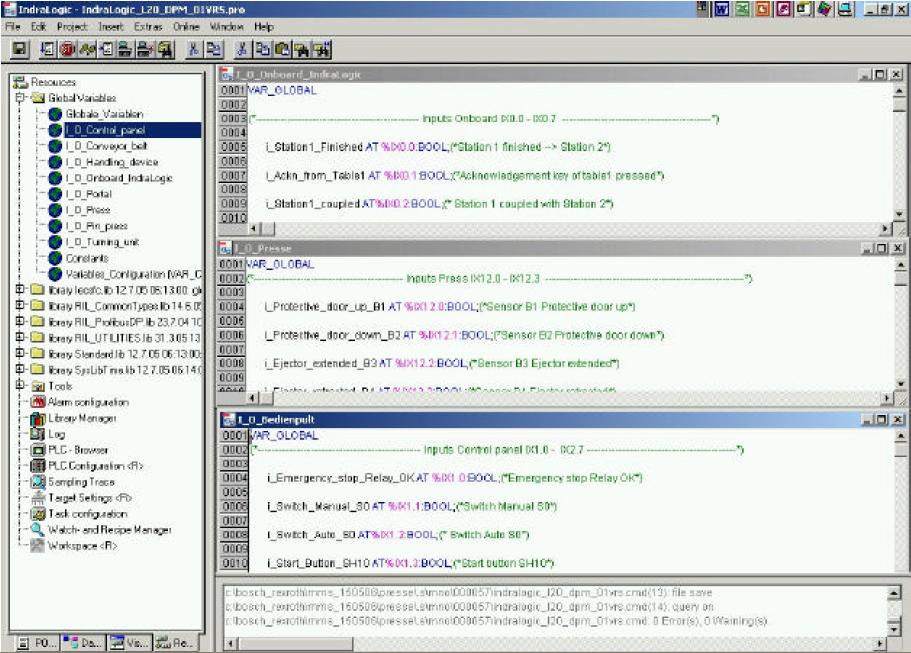The image size is (911, 653).
Task: Open the Extras menu
Action: pyautogui.click(x=148, y=27)
